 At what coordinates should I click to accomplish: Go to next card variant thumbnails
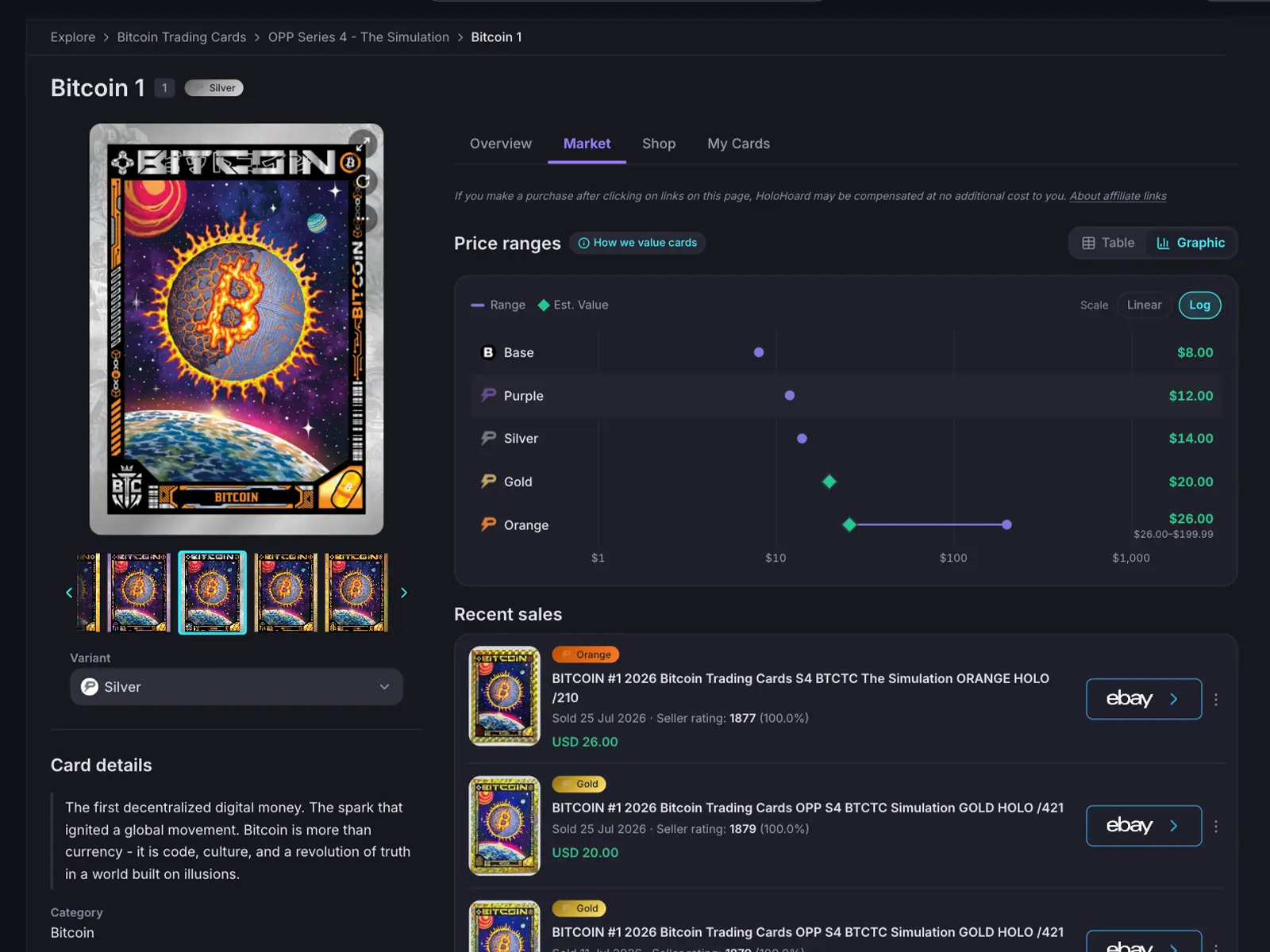[403, 593]
